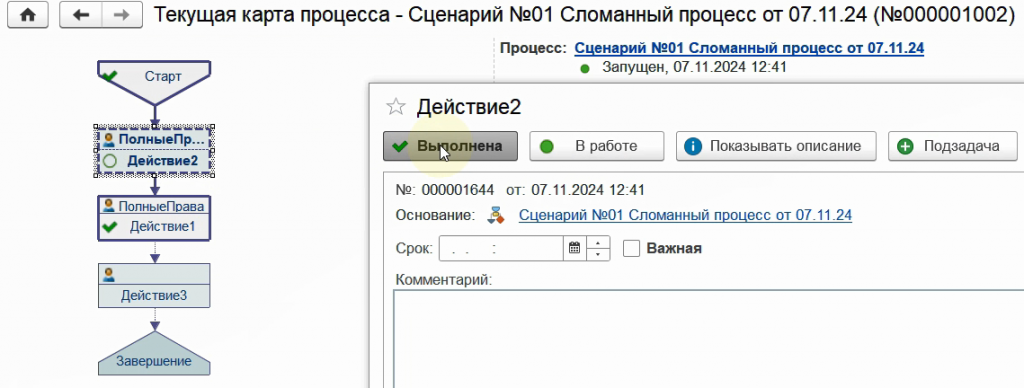Increase Срок value with up stepper arrow
Viewport: 1024px width, 388px height.
pos(598,242)
